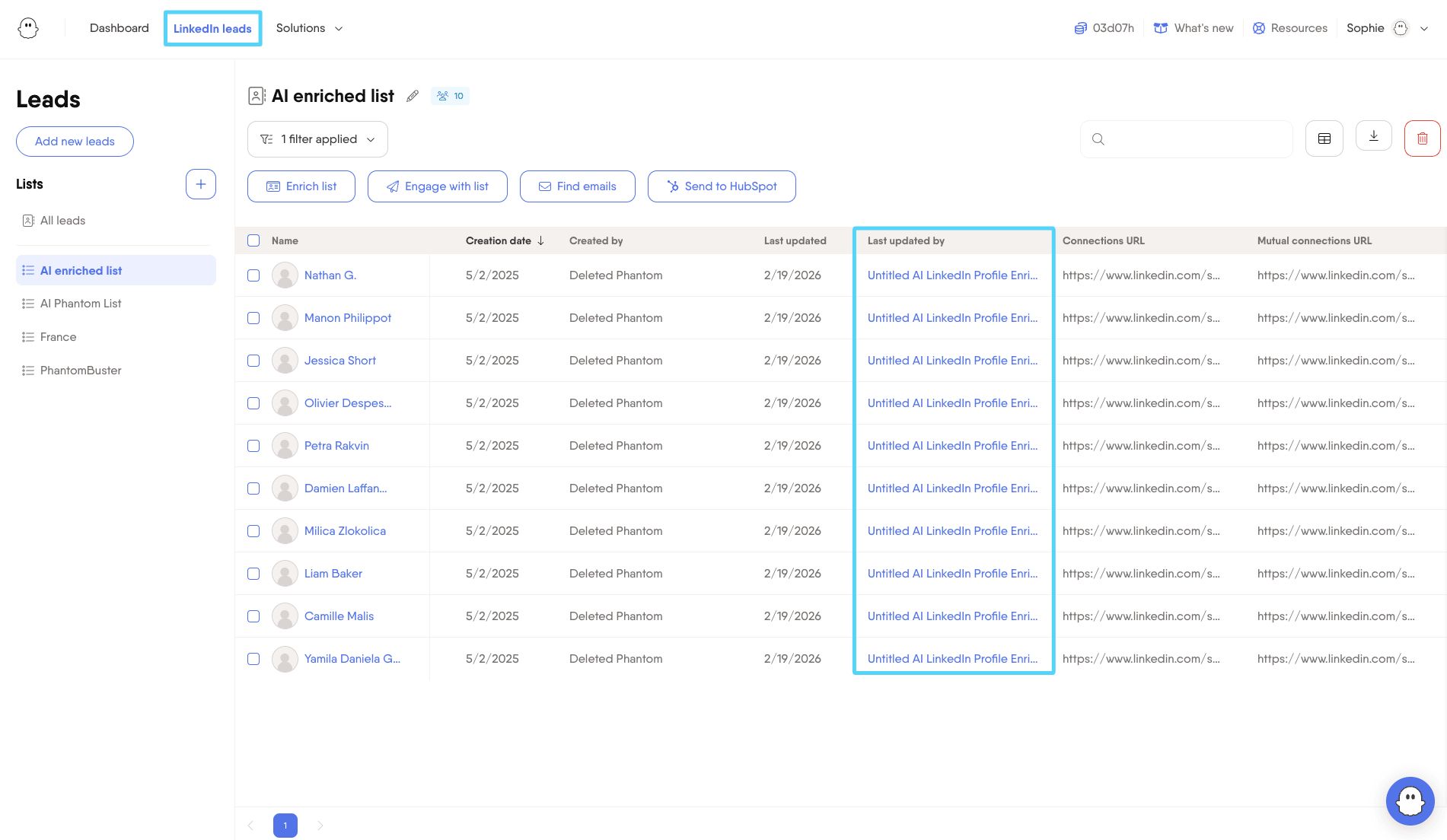
Task: Click Sophie's avatar icon
Action: point(1401,28)
